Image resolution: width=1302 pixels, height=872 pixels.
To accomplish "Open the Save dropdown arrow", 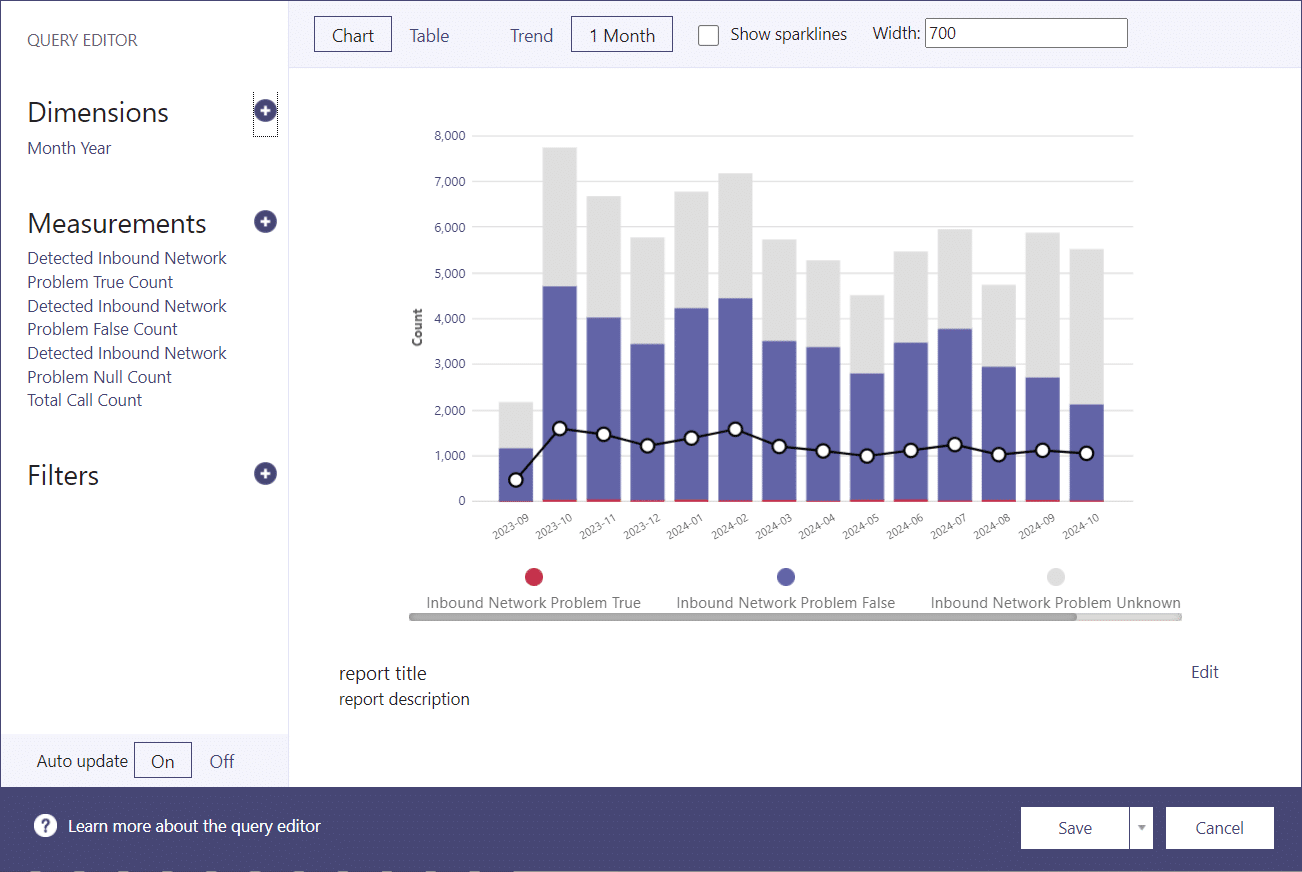I will (1141, 828).
